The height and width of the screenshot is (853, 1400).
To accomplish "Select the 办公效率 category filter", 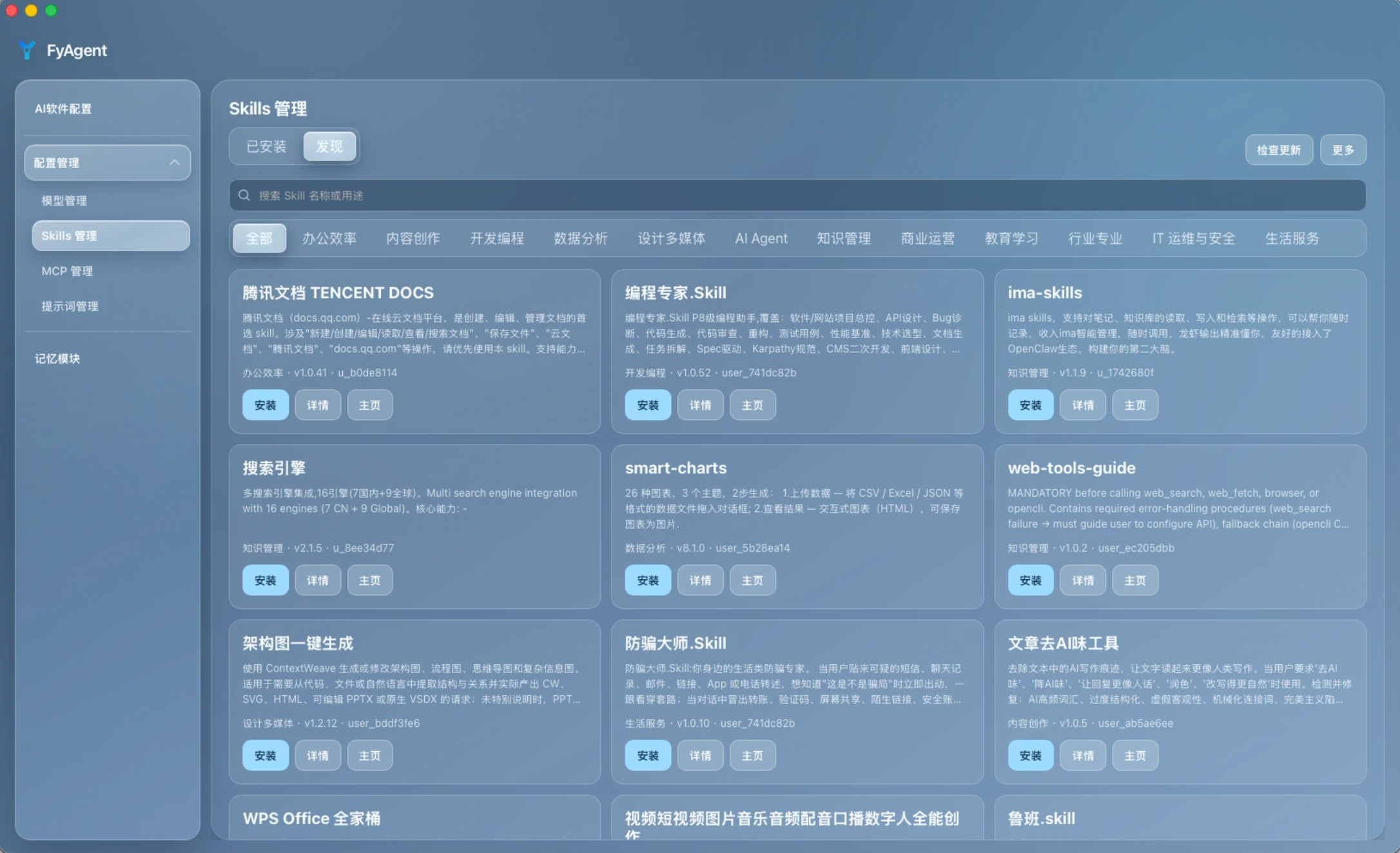I will 329,238.
